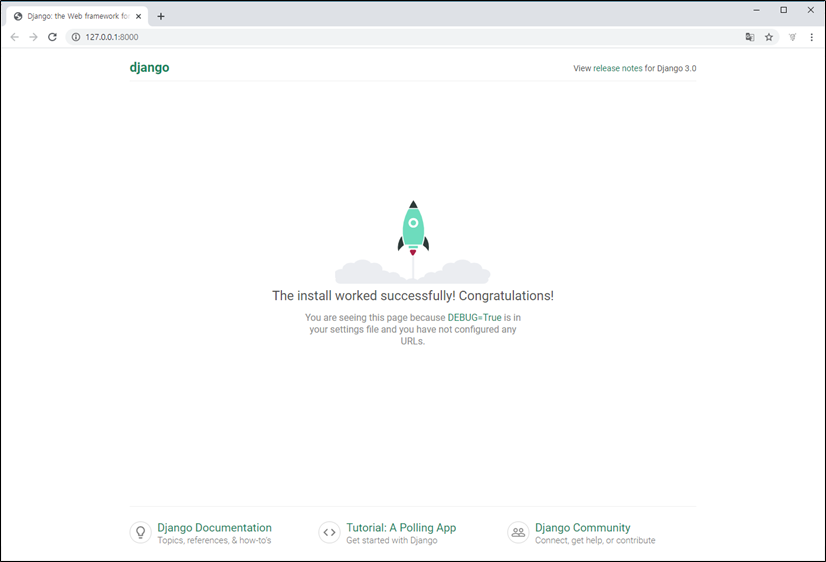826x562 pixels.
Task: Click the people community icon
Action: click(x=518, y=533)
